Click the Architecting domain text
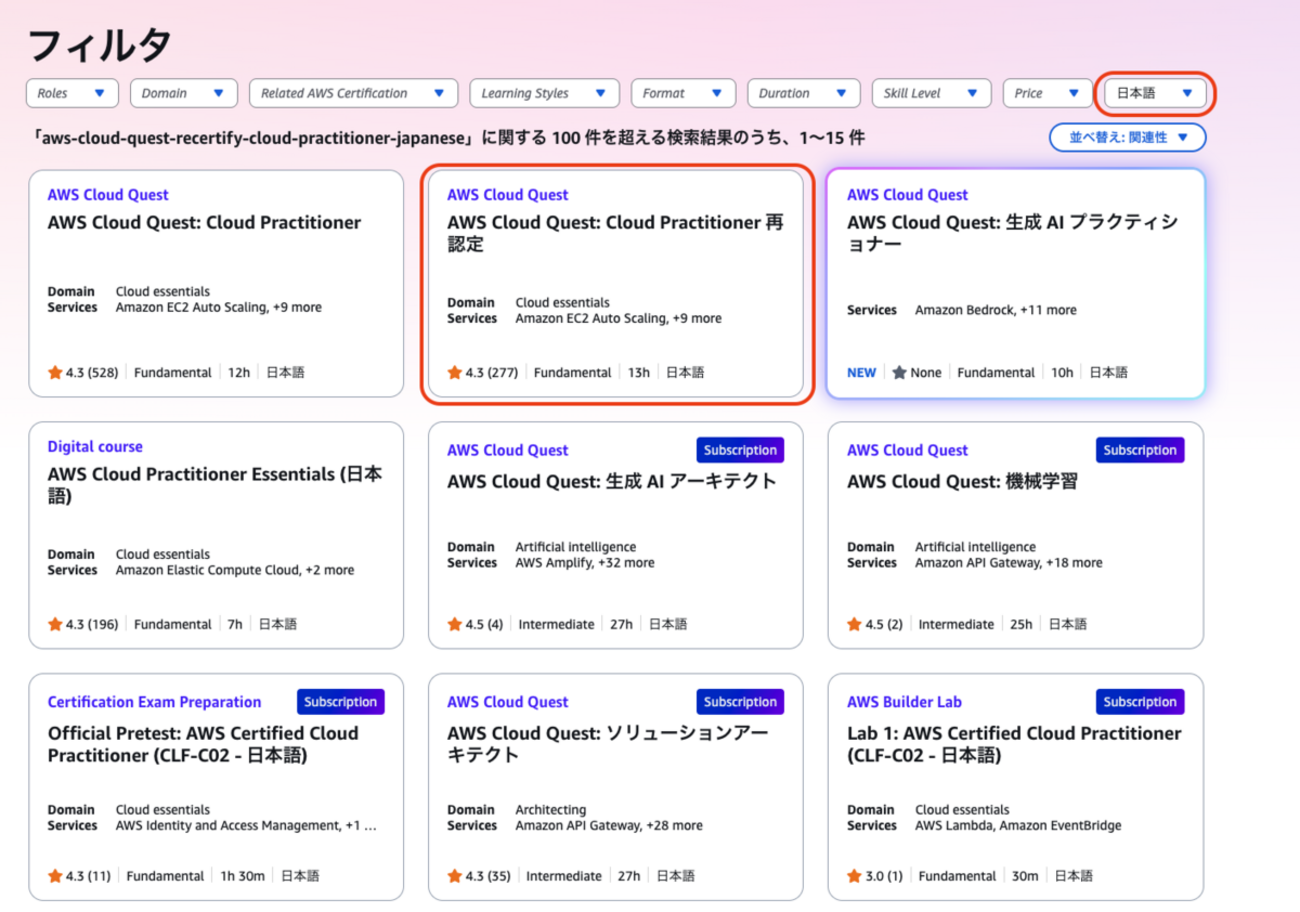 click(x=551, y=809)
